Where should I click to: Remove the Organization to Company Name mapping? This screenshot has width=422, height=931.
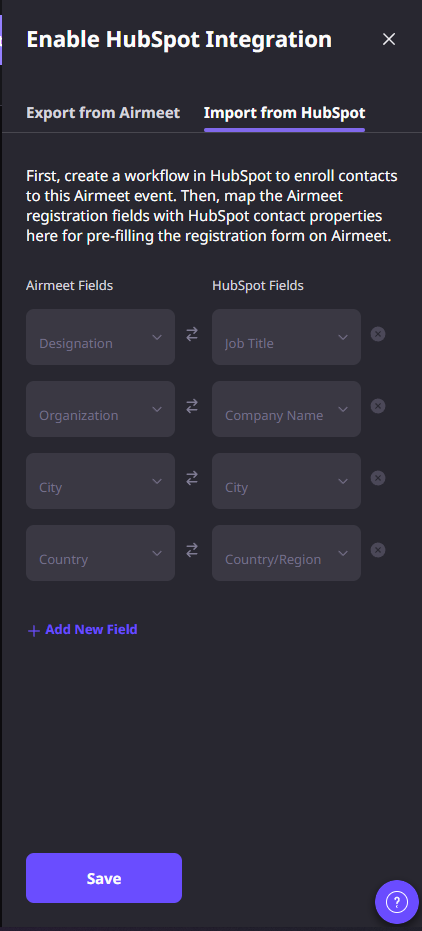coord(378,406)
